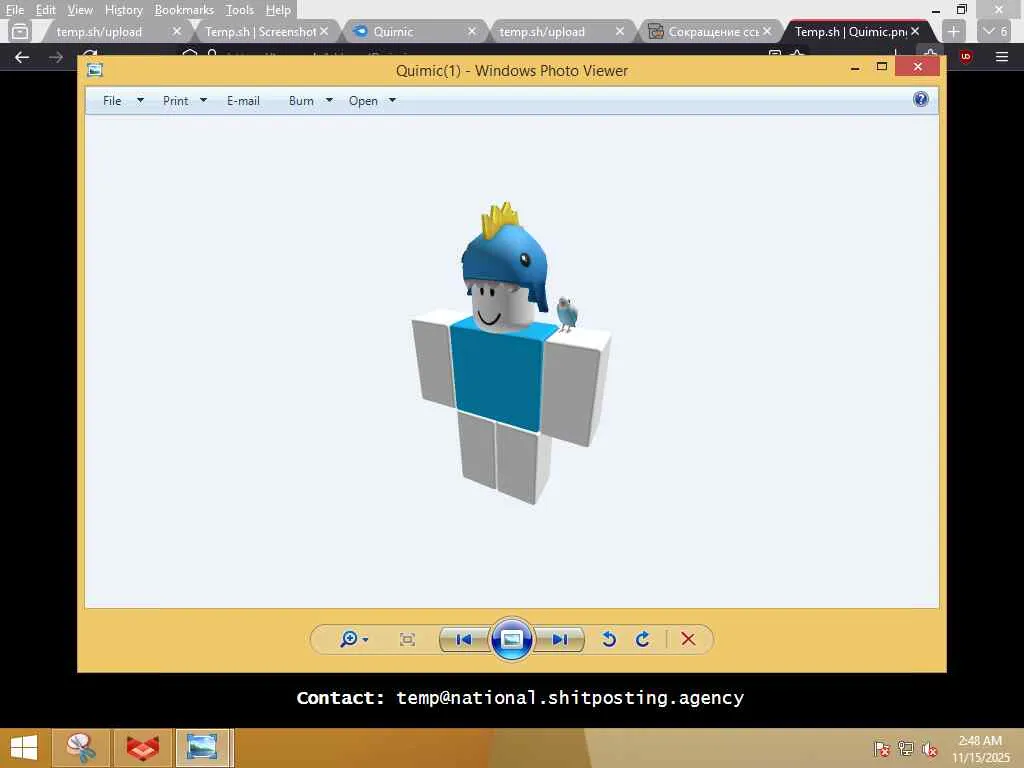The height and width of the screenshot is (768, 1024).
Task: Expand the Print dropdown arrow
Action: tap(203, 101)
